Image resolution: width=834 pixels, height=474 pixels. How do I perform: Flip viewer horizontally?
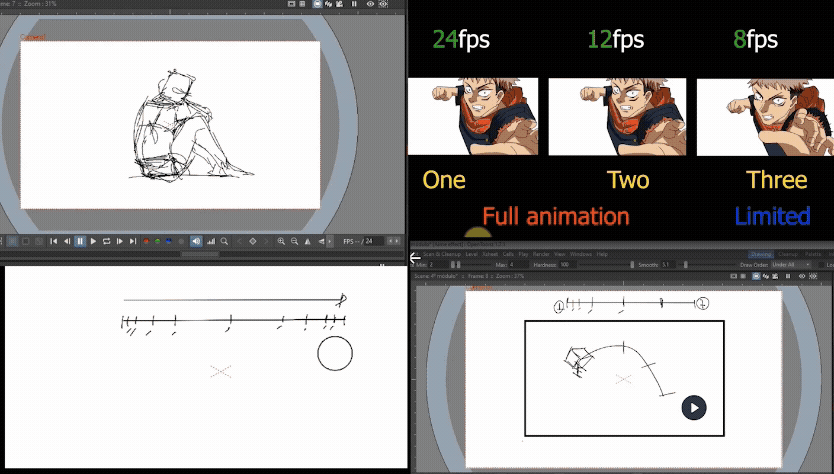click(307, 241)
